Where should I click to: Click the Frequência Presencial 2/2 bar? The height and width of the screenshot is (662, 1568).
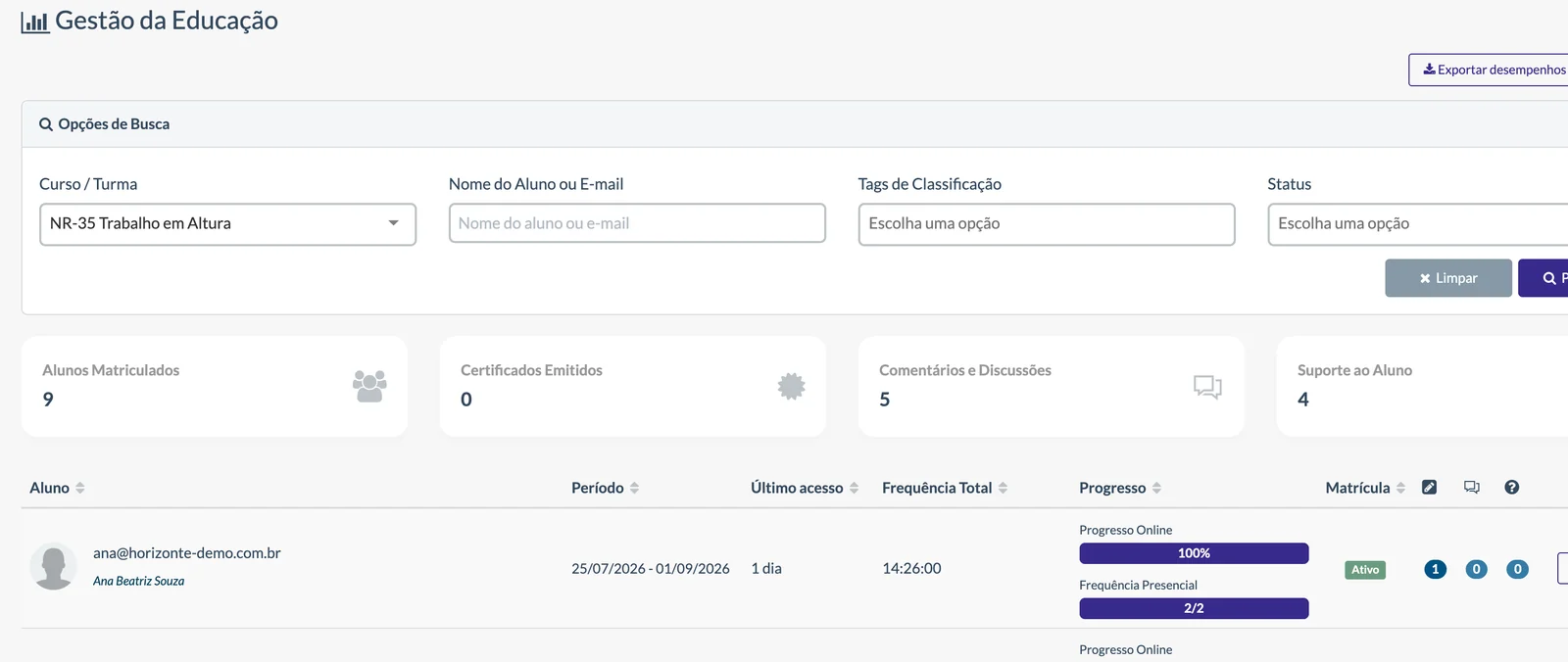tap(1194, 608)
